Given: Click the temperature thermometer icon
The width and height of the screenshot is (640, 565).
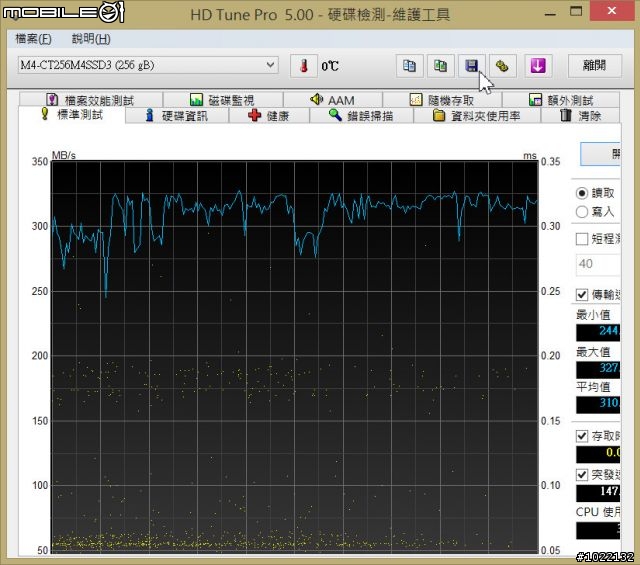Looking at the screenshot, I should 304,66.
